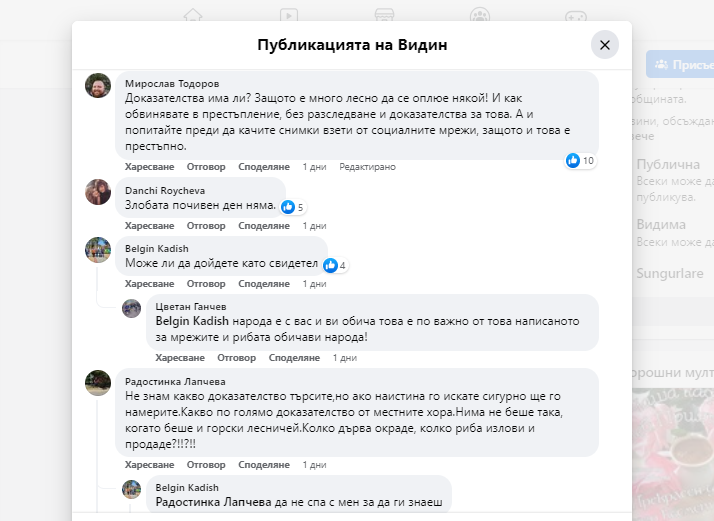This screenshot has height=521, width=714.
Task: Open Цветан Ганчев's name link
Action: coord(191,306)
